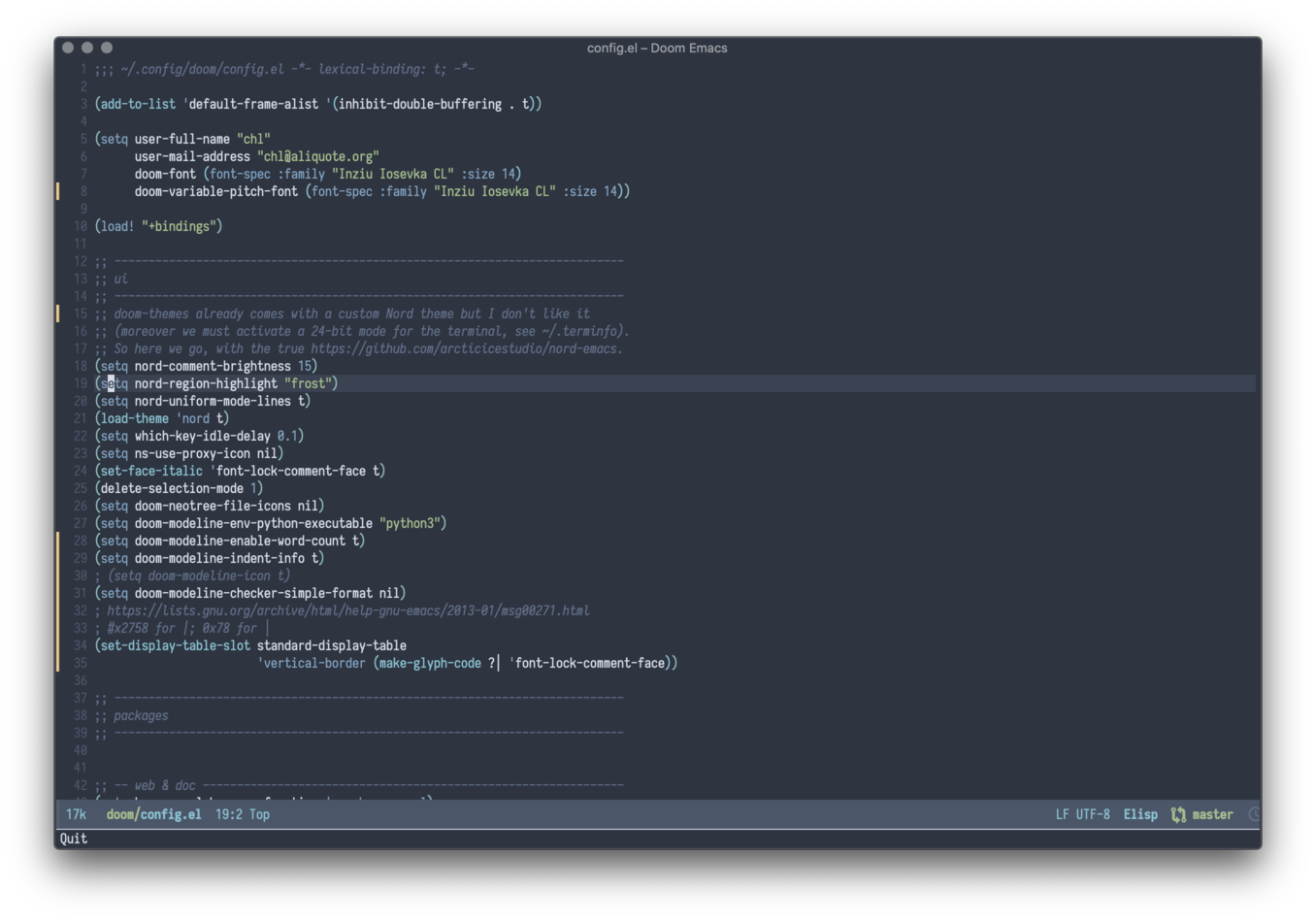
Task: Click line number 21 in the gutter
Action: coord(80,418)
